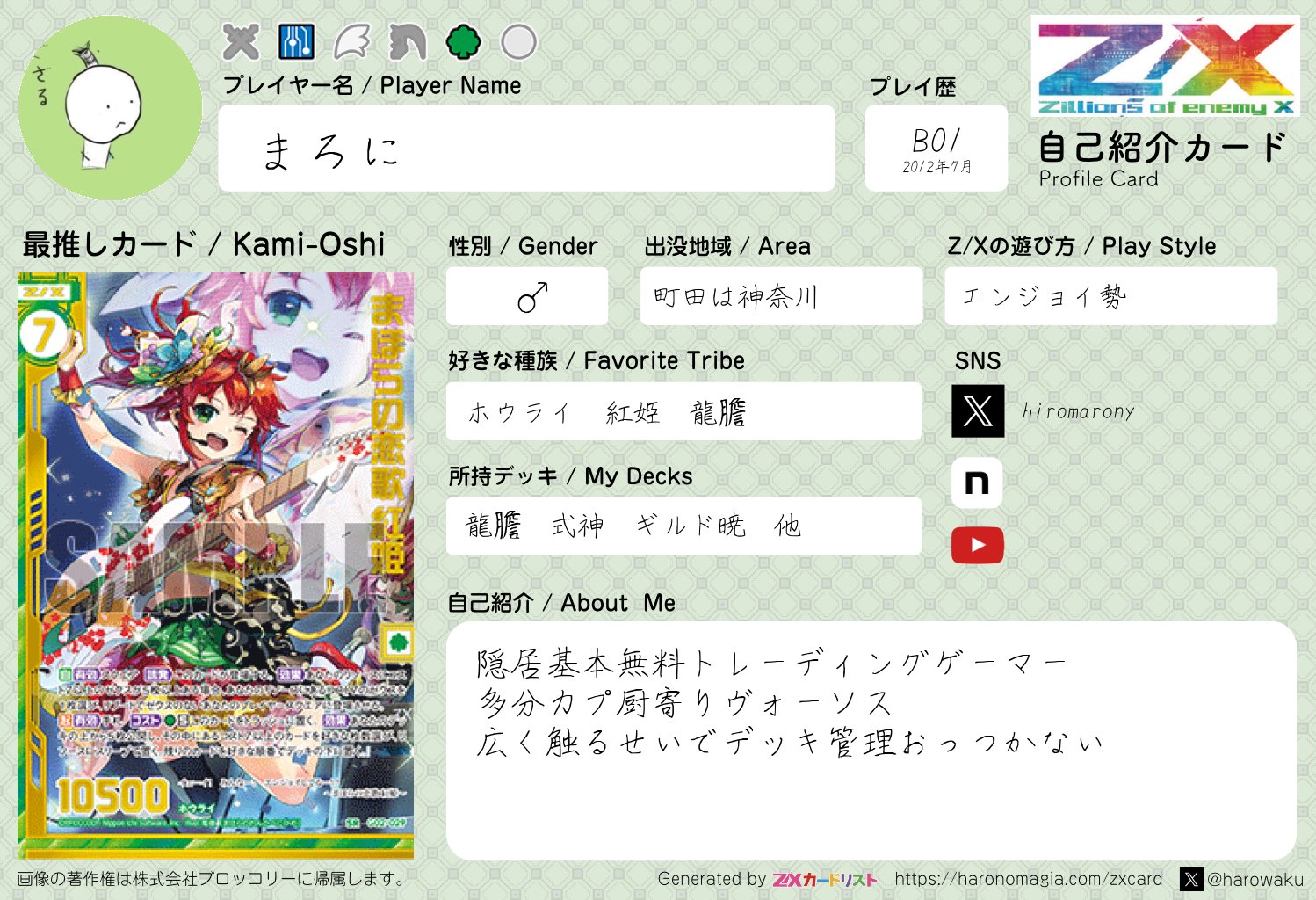Click the X username 'hiromarony'

tap(1078, 411)
